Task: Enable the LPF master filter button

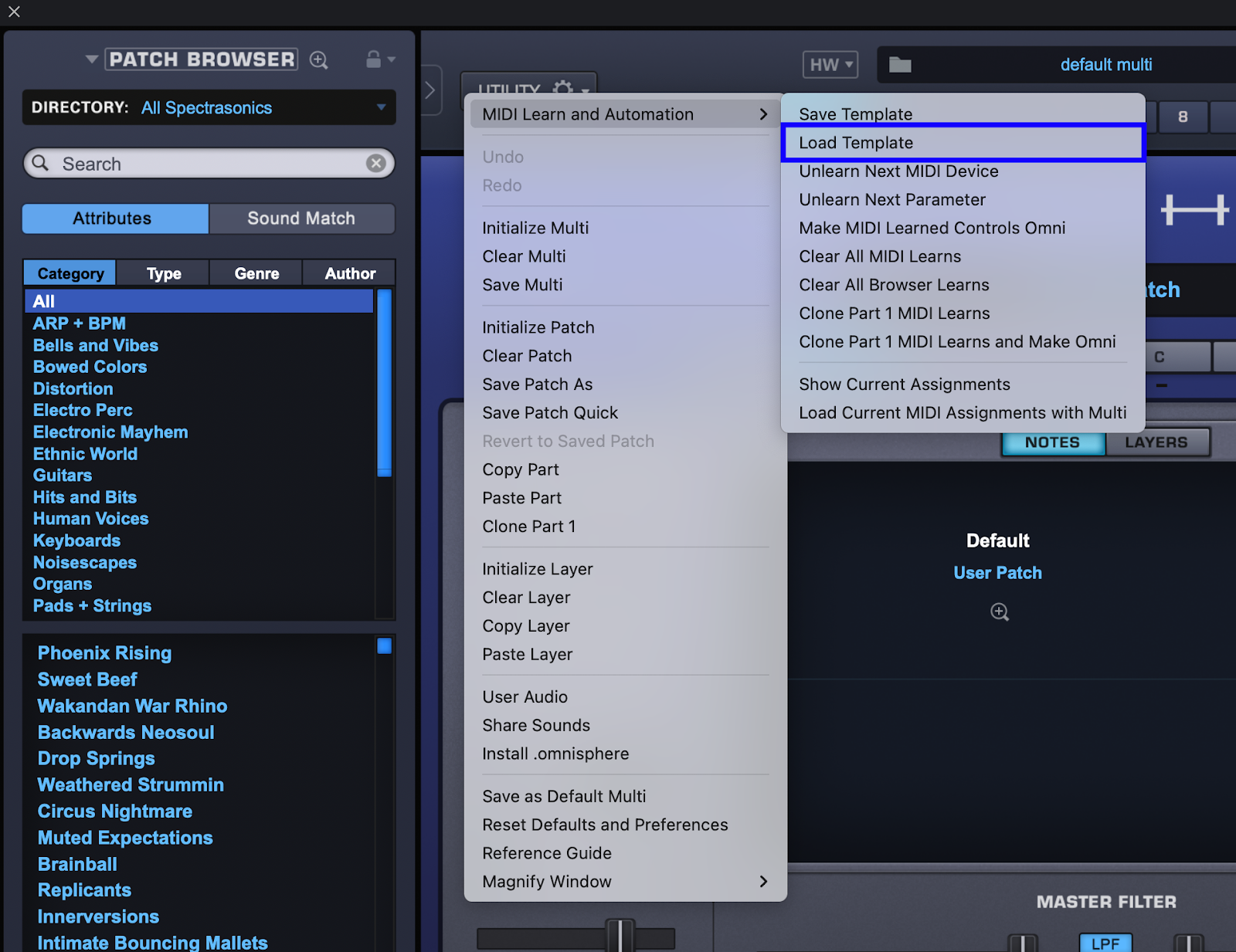Action: pyautogui.click(x=1105, y=944)
